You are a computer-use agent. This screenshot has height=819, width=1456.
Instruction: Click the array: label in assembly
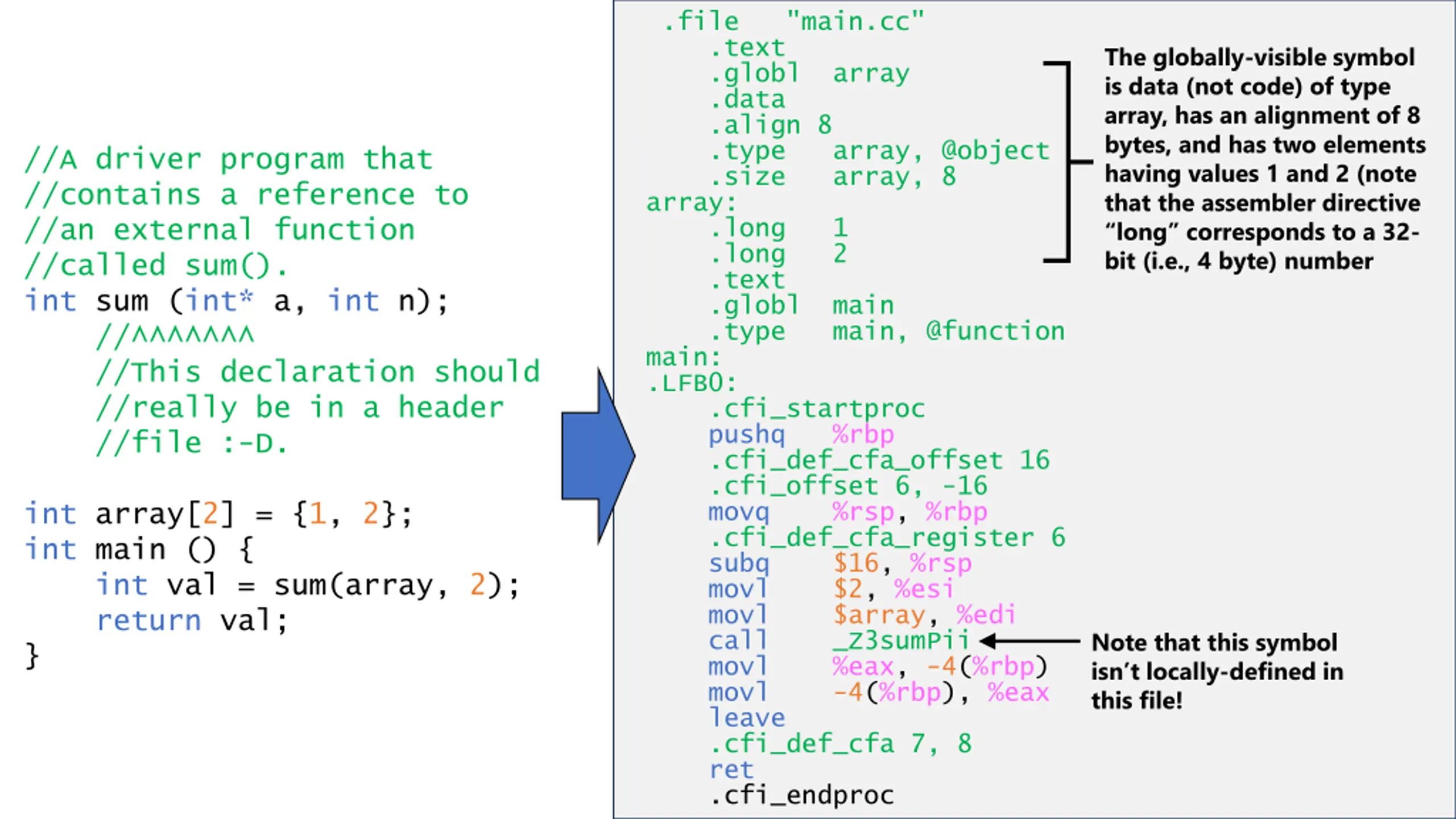click(x=690, y=202)
